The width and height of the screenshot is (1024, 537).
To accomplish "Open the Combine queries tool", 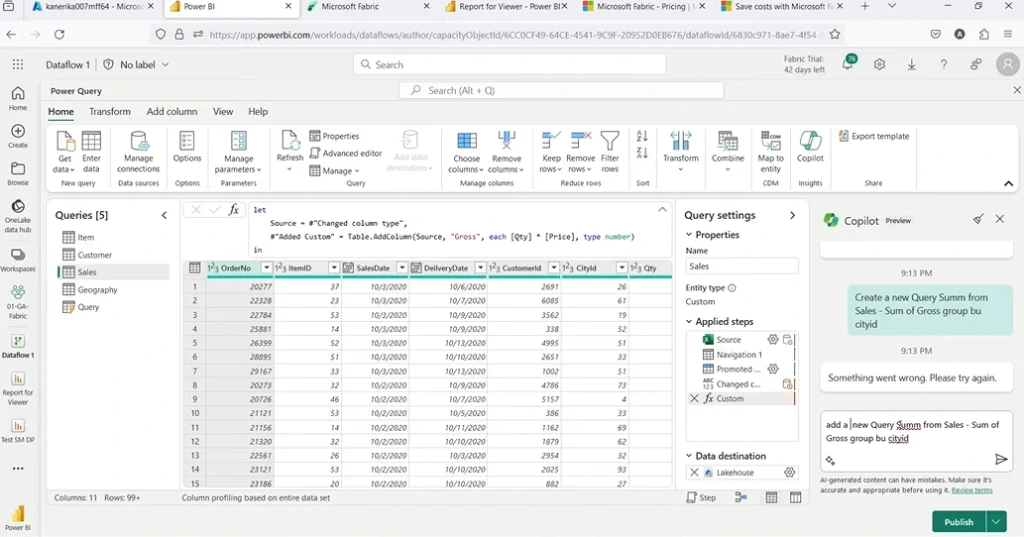I will coord(728,152).
